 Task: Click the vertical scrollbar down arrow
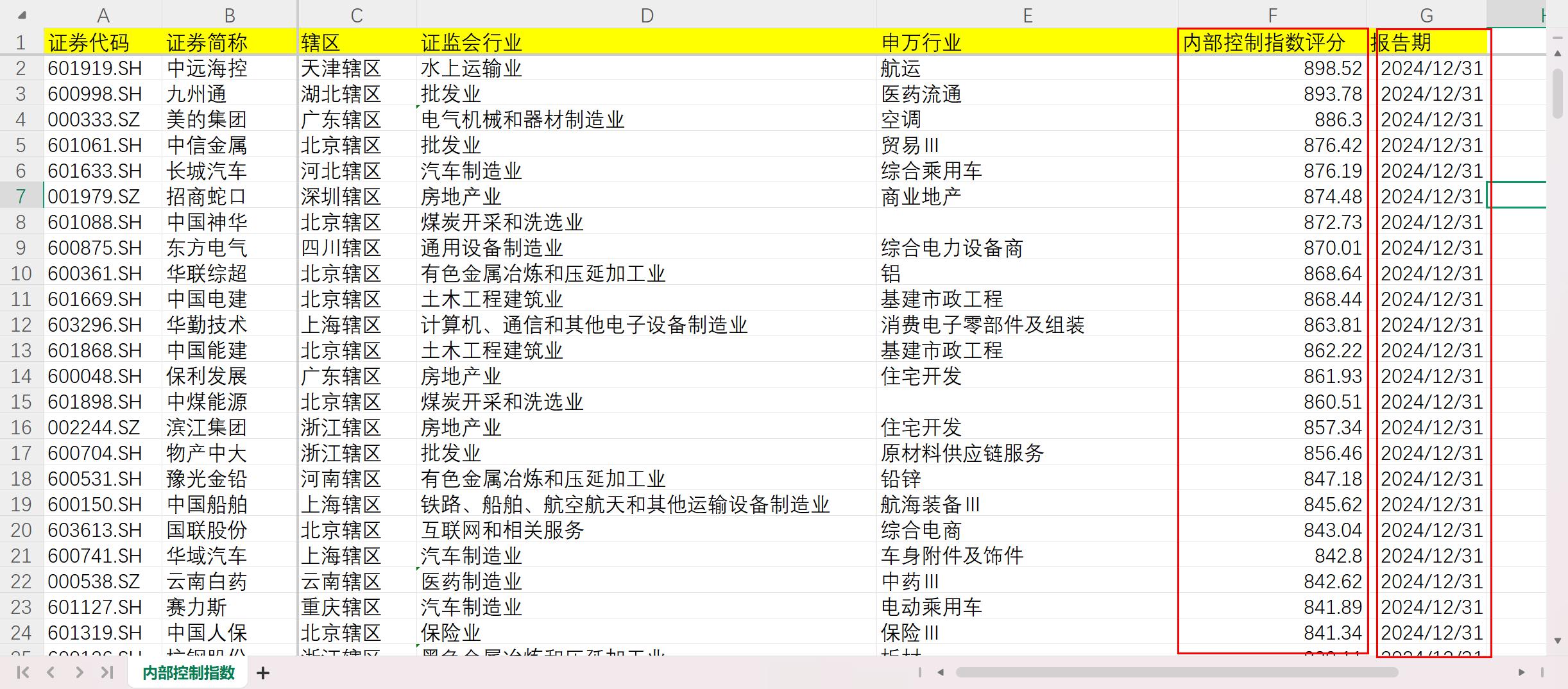tap(1557, 640)
